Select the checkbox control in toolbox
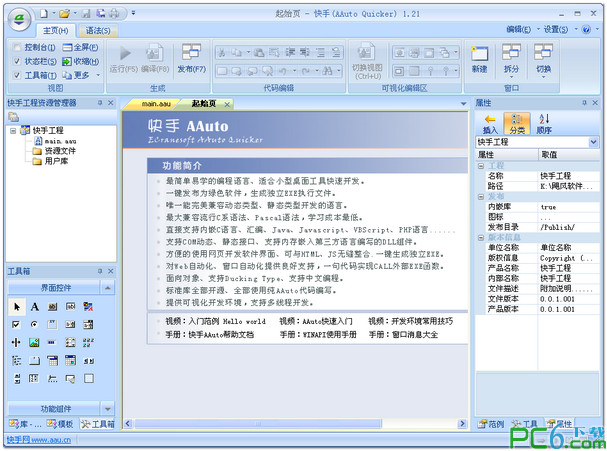607x451 pixels. pos(16,324)
